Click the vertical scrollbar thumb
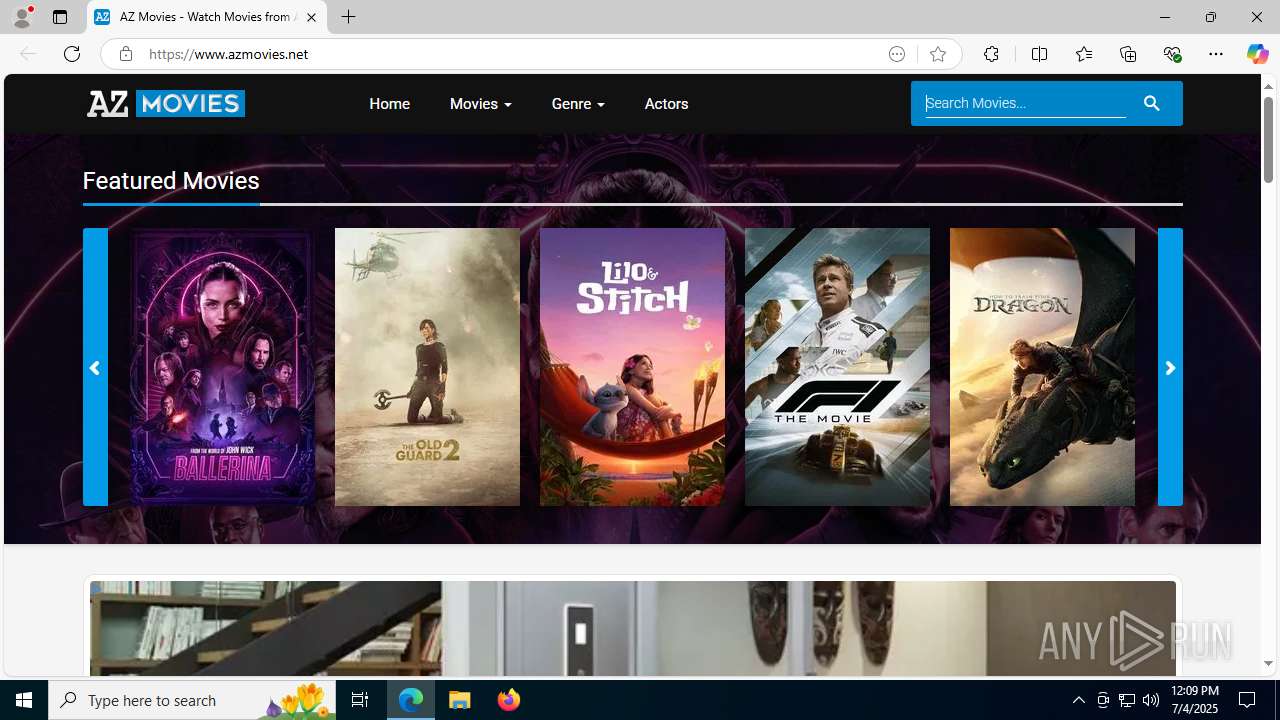Image resolution: width=1280 pixels, height=720 pixels. pos(1268,139)
